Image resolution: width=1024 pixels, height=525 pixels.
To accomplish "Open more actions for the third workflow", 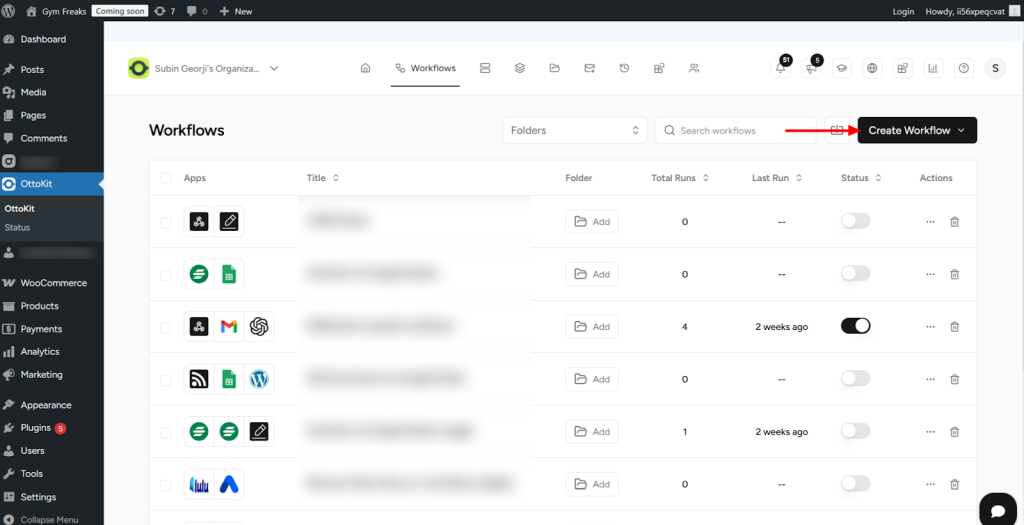I will [x=930, y=326].
